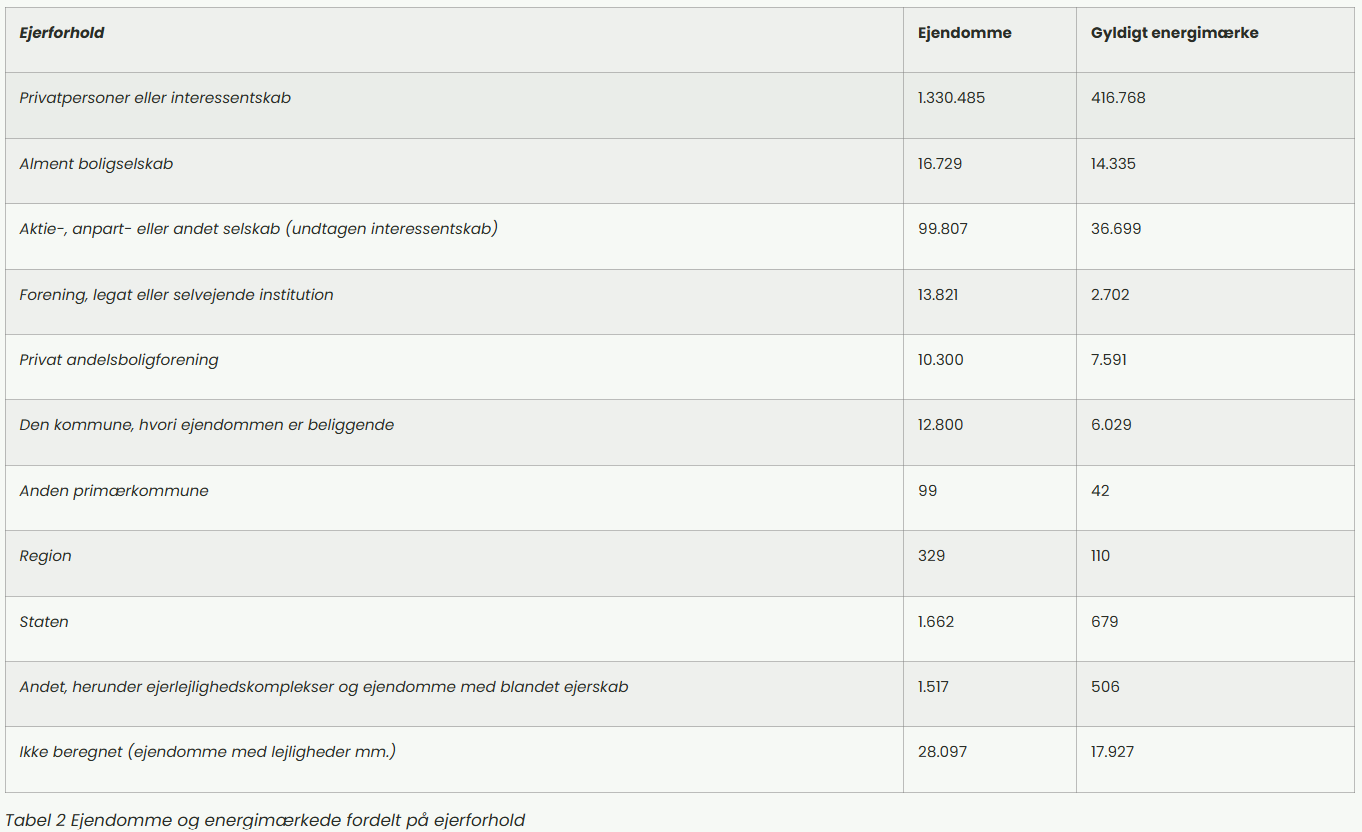Screen dimensions: 1362x832
Task: Select the Ikke beregnet row label
Action: point(208,752)
